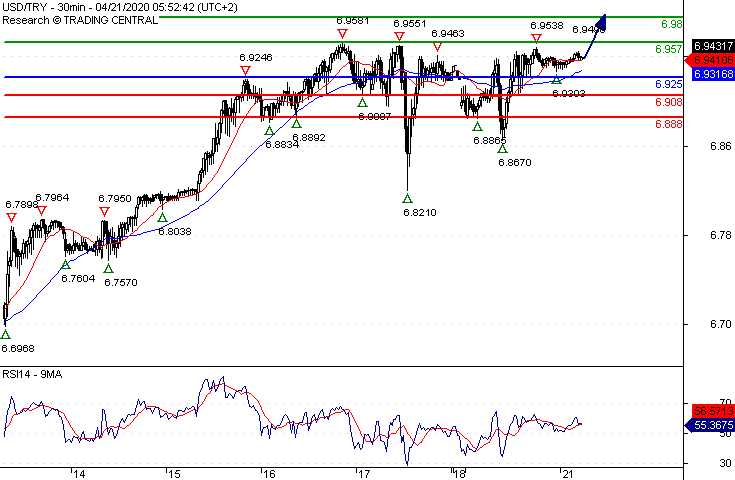Click the 6.8834 swing low label
The width and height of the screenshot is (735, 480).
pyautogui.click(x=282, y=145)
